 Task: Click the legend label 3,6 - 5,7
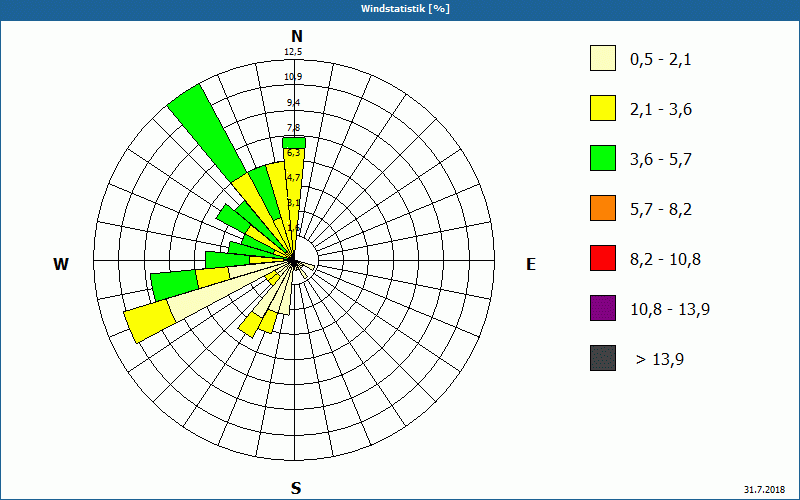(x=661, y=160)
